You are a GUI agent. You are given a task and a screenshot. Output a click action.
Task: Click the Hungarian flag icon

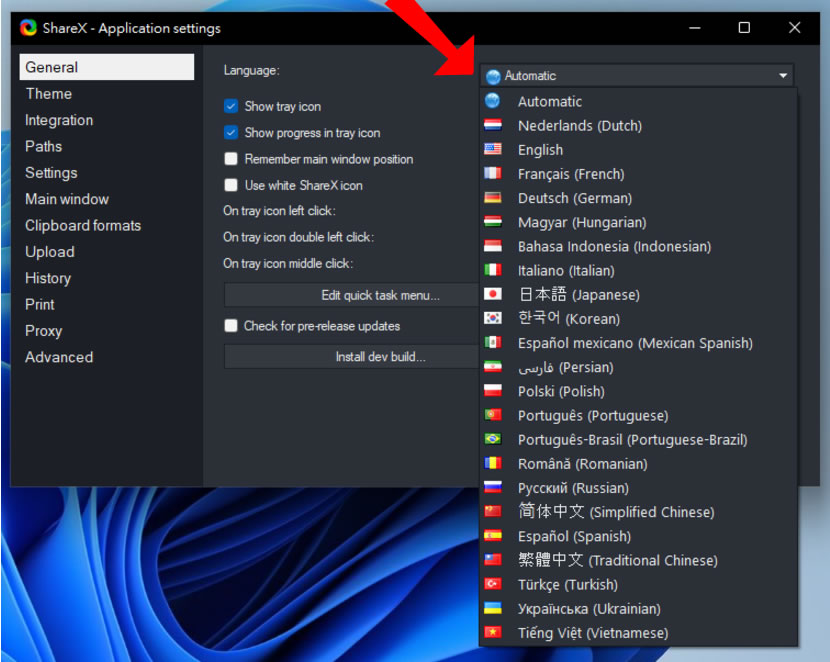click(x=492, y=222)
